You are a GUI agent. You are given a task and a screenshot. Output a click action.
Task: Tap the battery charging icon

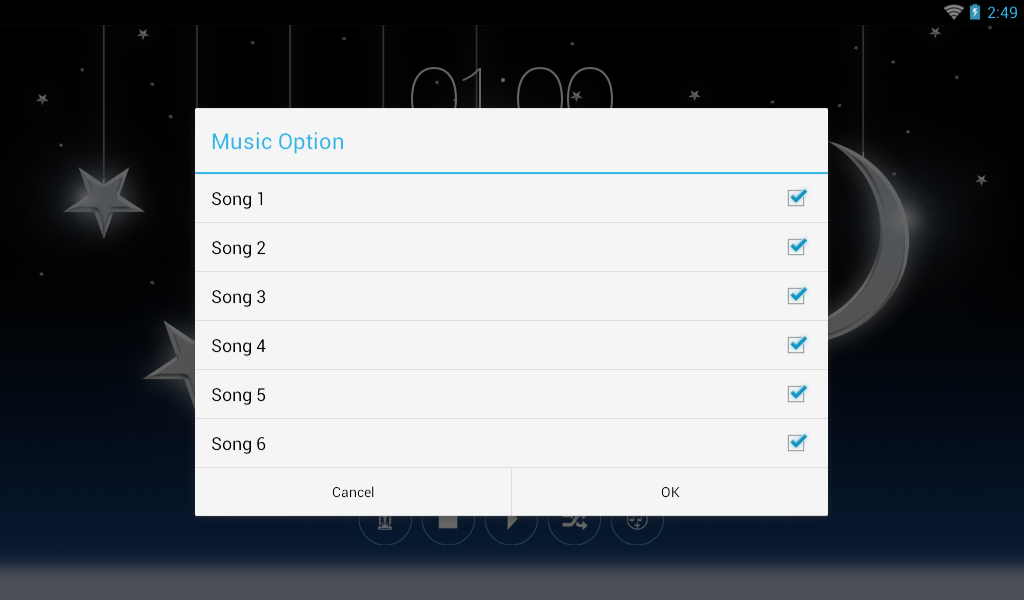[x=974, y=12]
